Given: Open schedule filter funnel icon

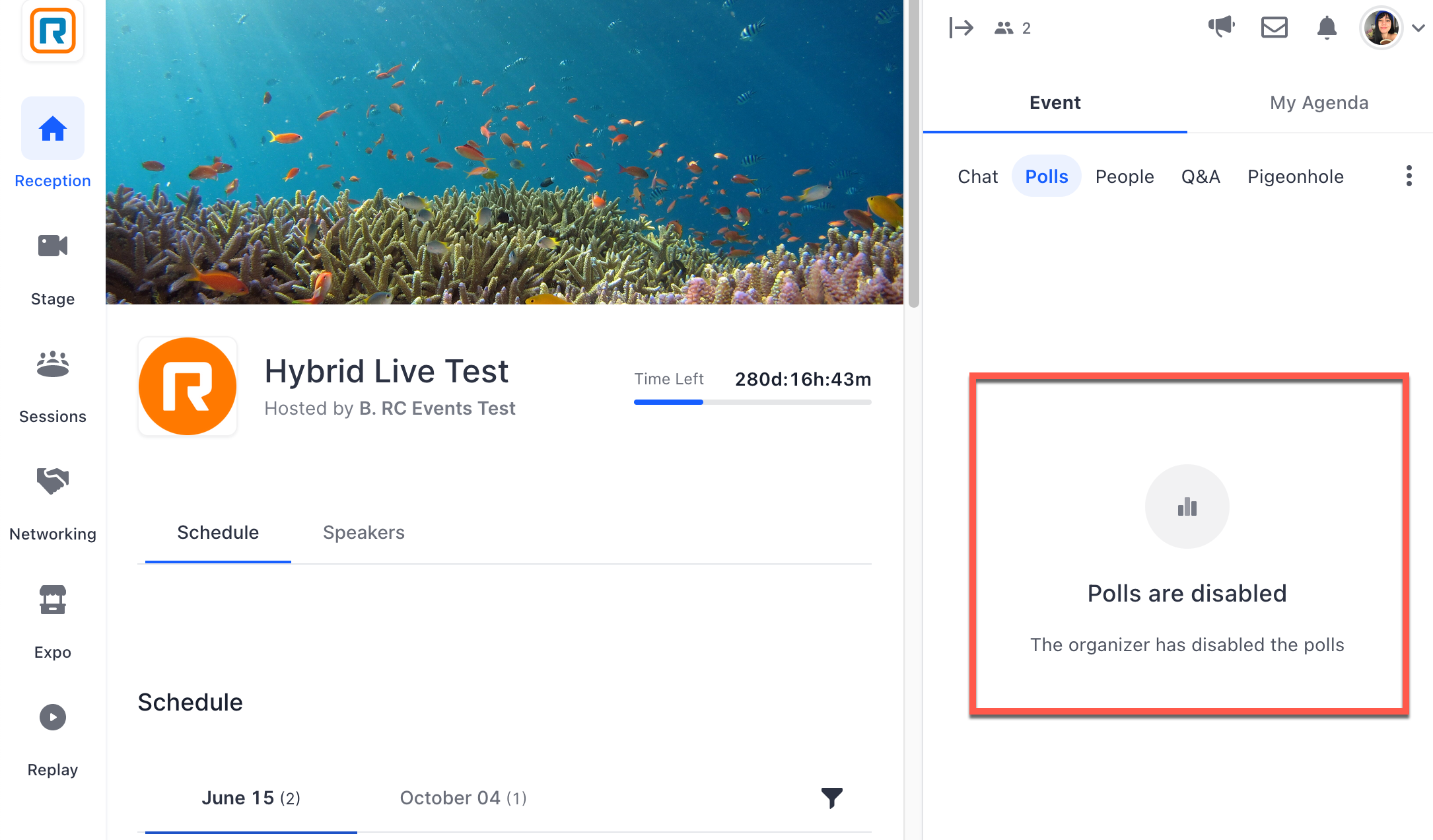Looking at the screenshot, I should click(x=832, y=798).
